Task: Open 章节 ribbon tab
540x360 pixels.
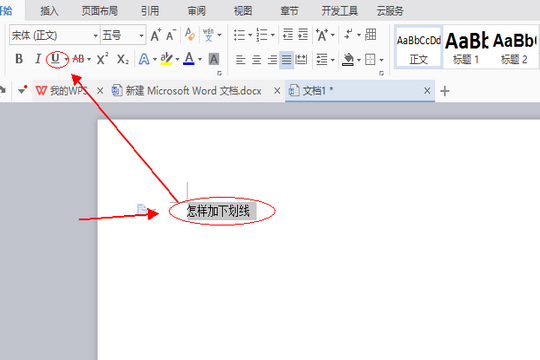Action: click(289, 11)
